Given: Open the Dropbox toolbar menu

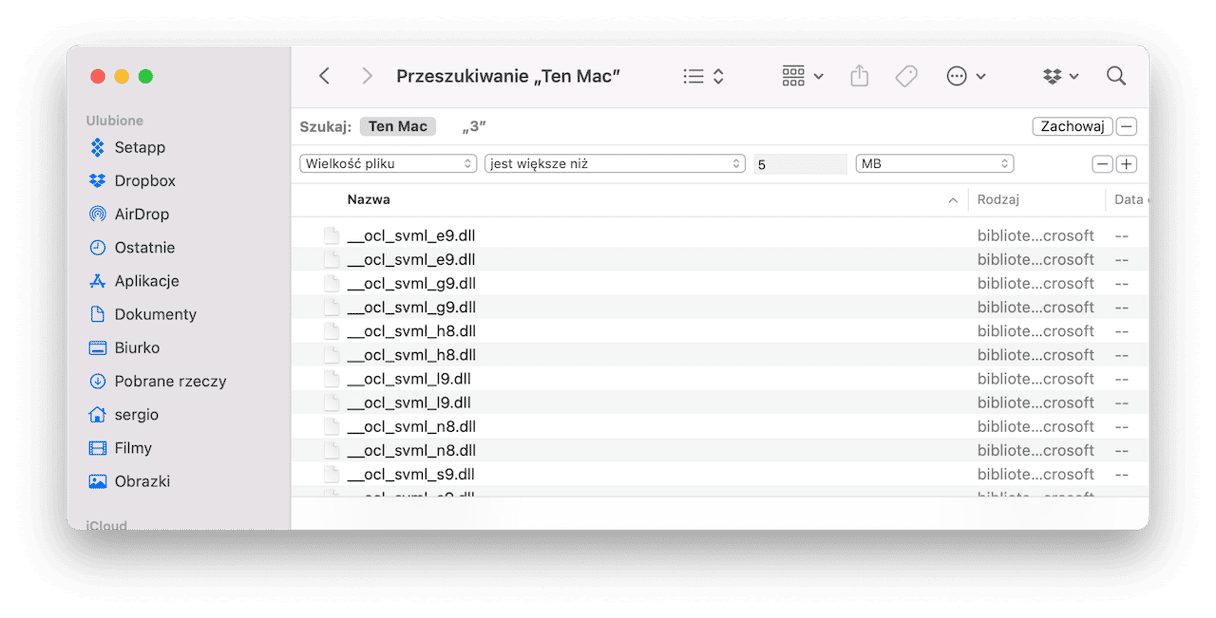Looking at the screenshot, I should pos(1060,76).
